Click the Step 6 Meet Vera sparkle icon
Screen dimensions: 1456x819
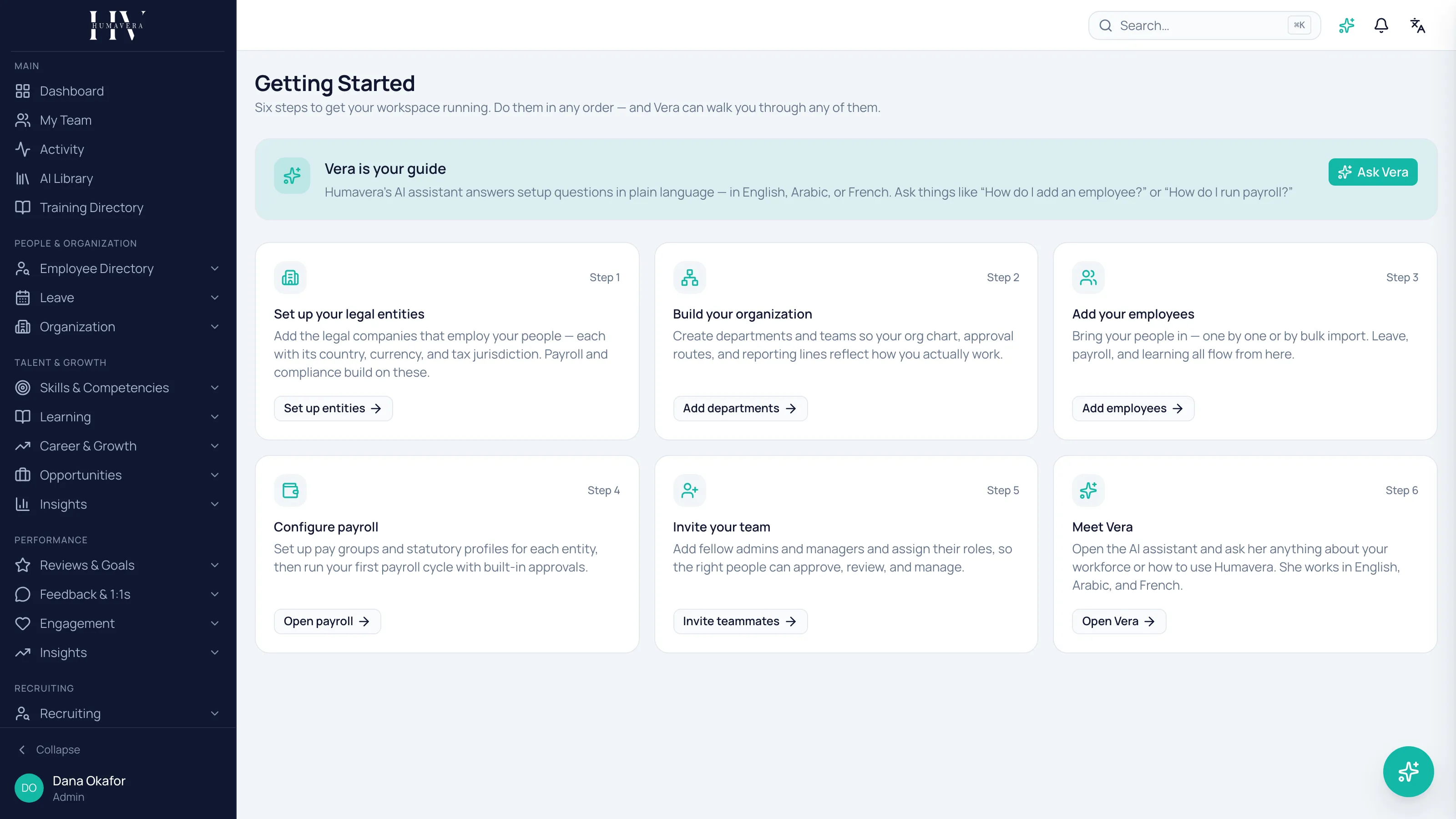pyautogui.click(x=1088, y=490)
